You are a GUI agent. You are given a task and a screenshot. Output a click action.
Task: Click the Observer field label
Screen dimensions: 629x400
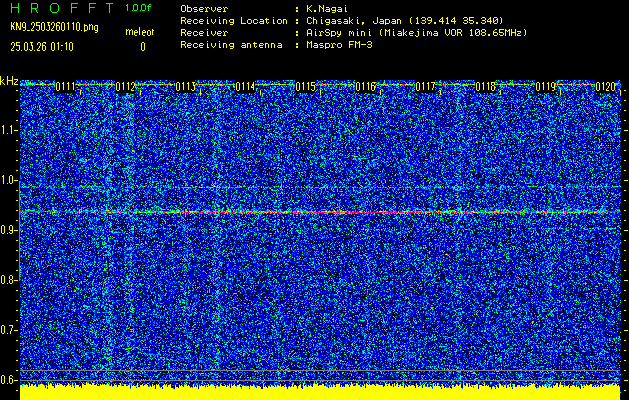[x=204, y=9]
